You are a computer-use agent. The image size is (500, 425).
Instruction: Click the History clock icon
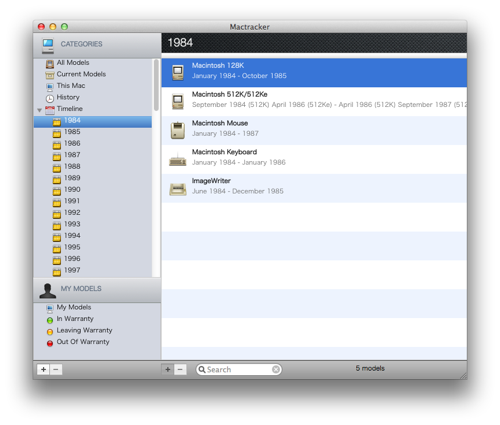(x=50, y=98)
